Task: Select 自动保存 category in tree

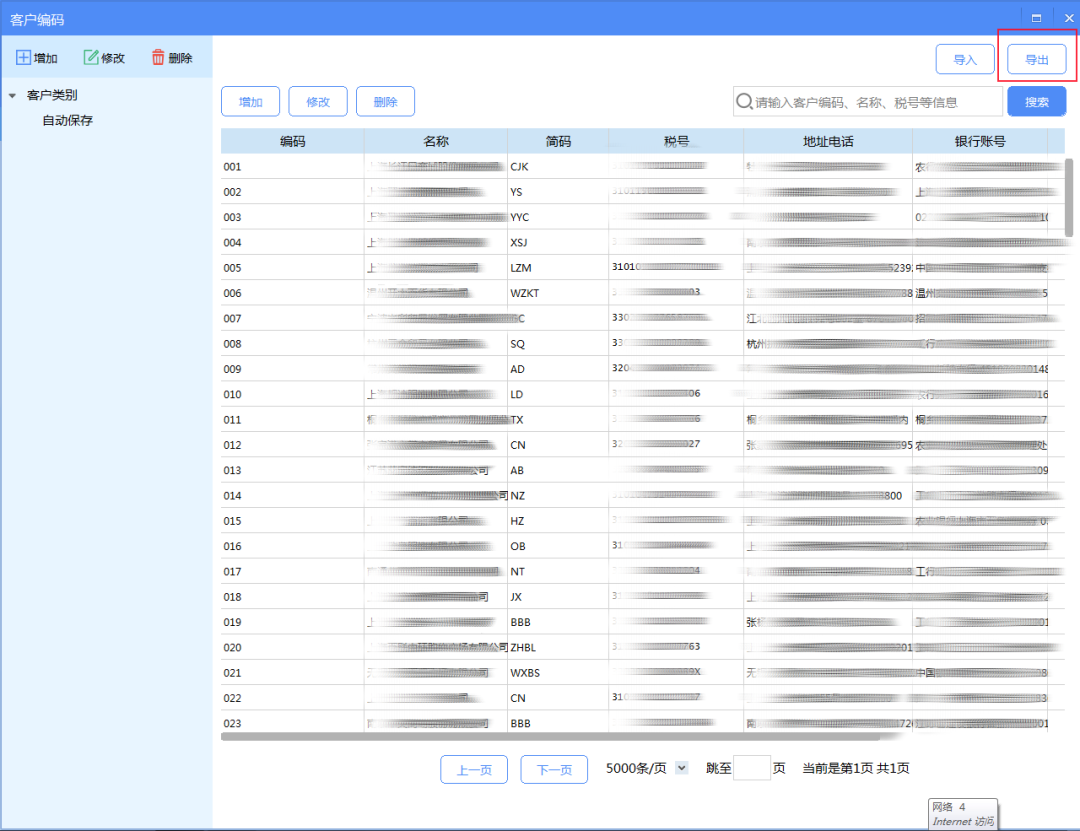Action: (x=68, y=121)
